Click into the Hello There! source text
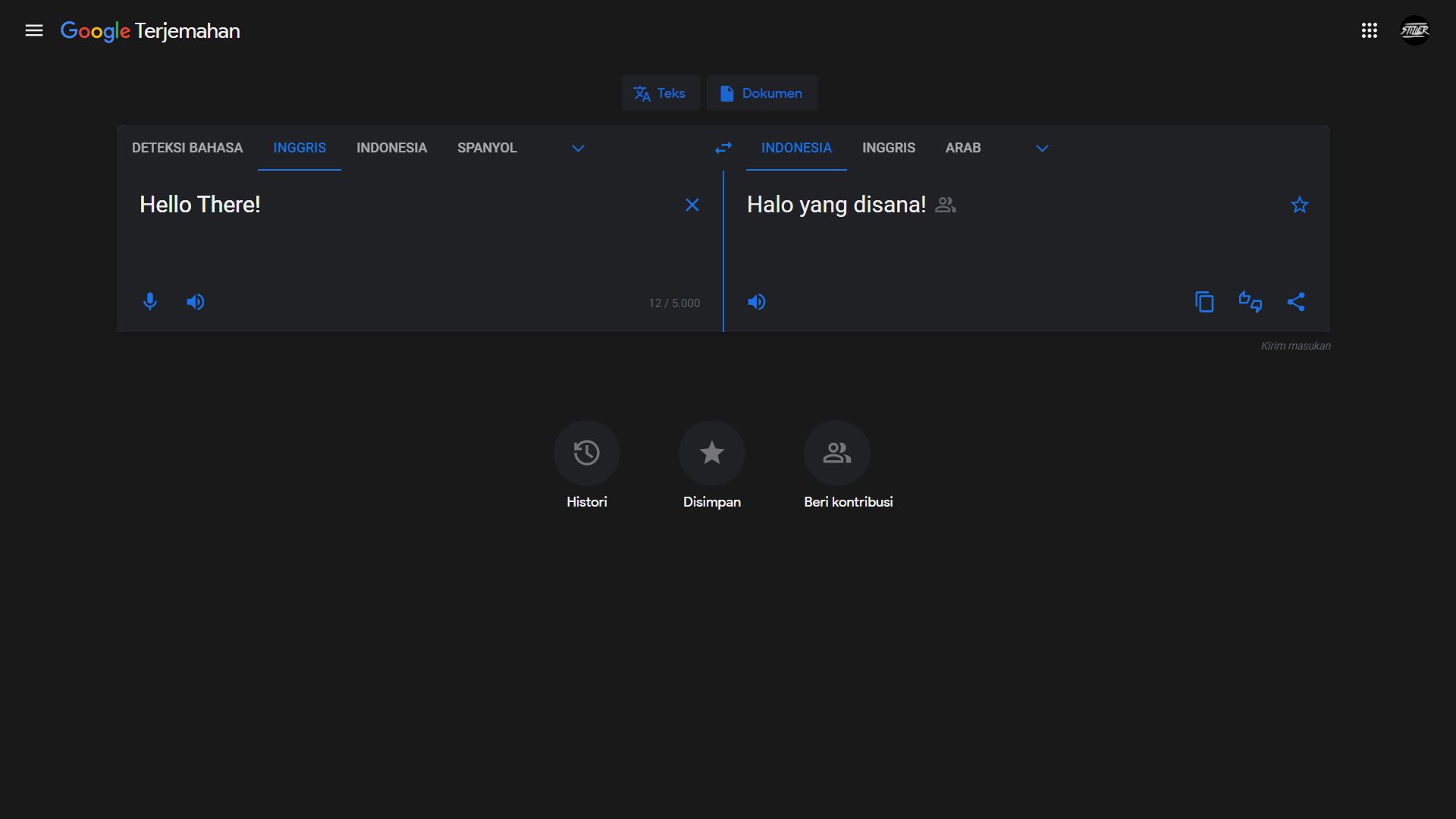 (x=200, y=205)
